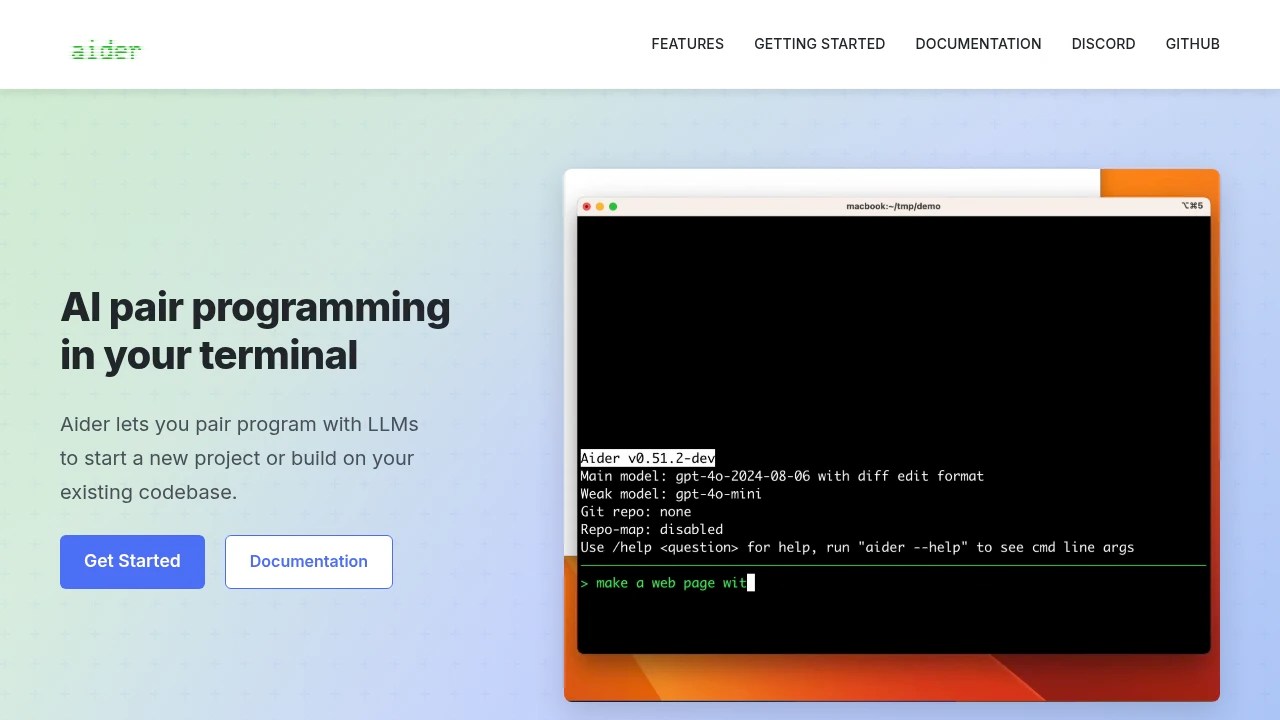This screenshot has height=720, width=1280.
Task: Click the Main model gpt-4o line
Action: pyautogui.click(x=782, y=476)
